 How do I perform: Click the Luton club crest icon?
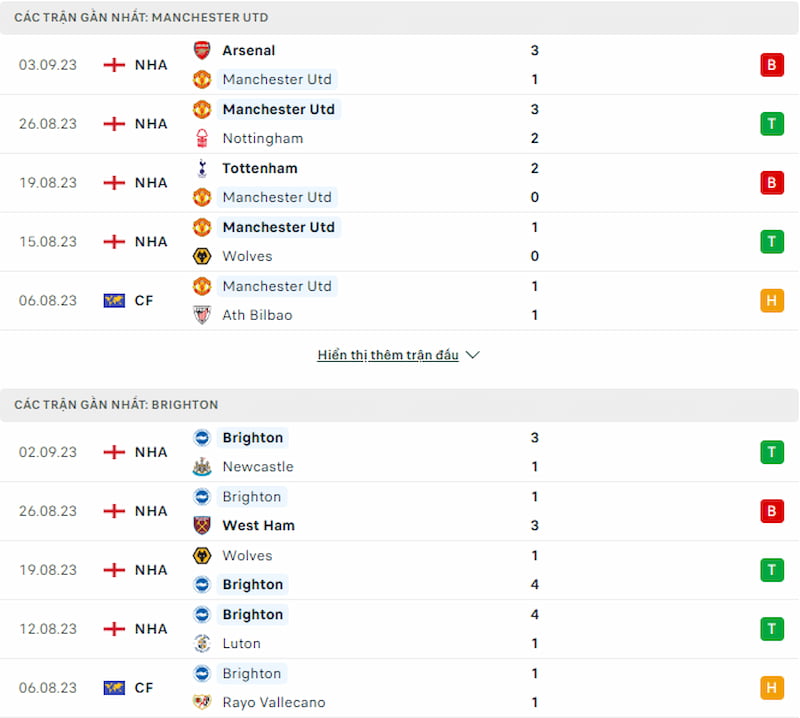click(x=202, y=643)
